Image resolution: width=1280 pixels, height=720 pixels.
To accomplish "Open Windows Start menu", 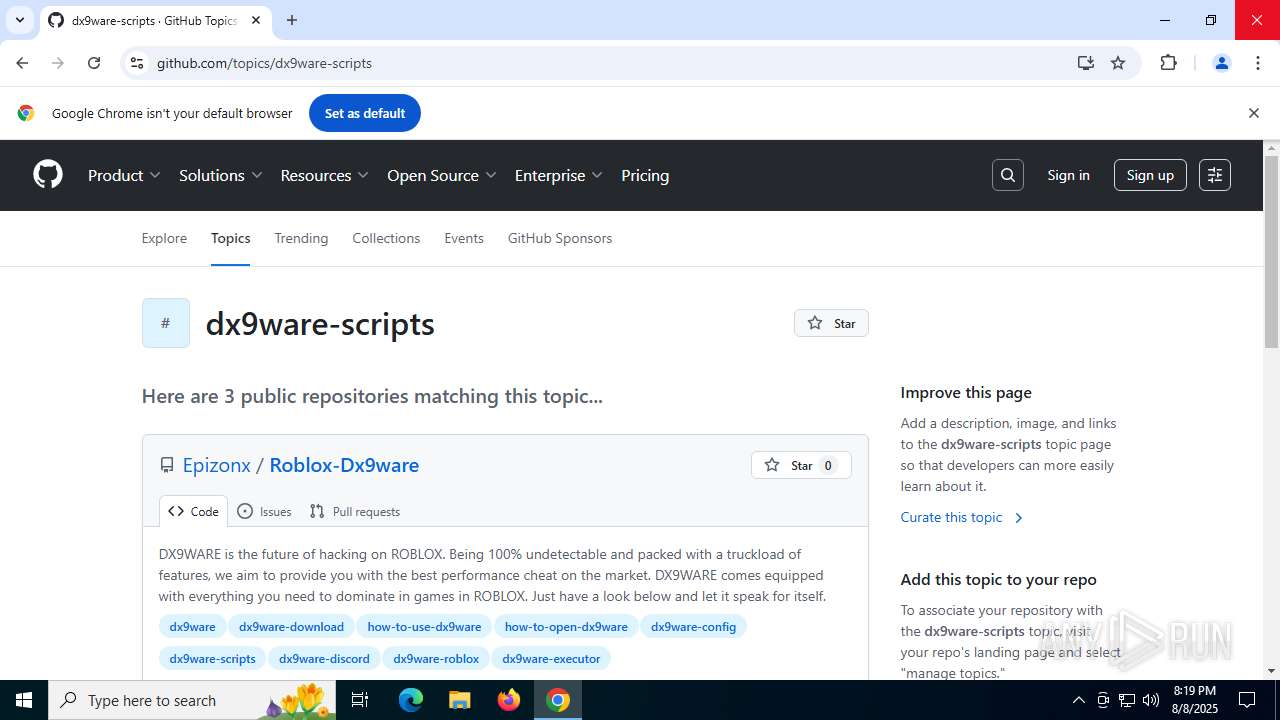I will (24, 700).
